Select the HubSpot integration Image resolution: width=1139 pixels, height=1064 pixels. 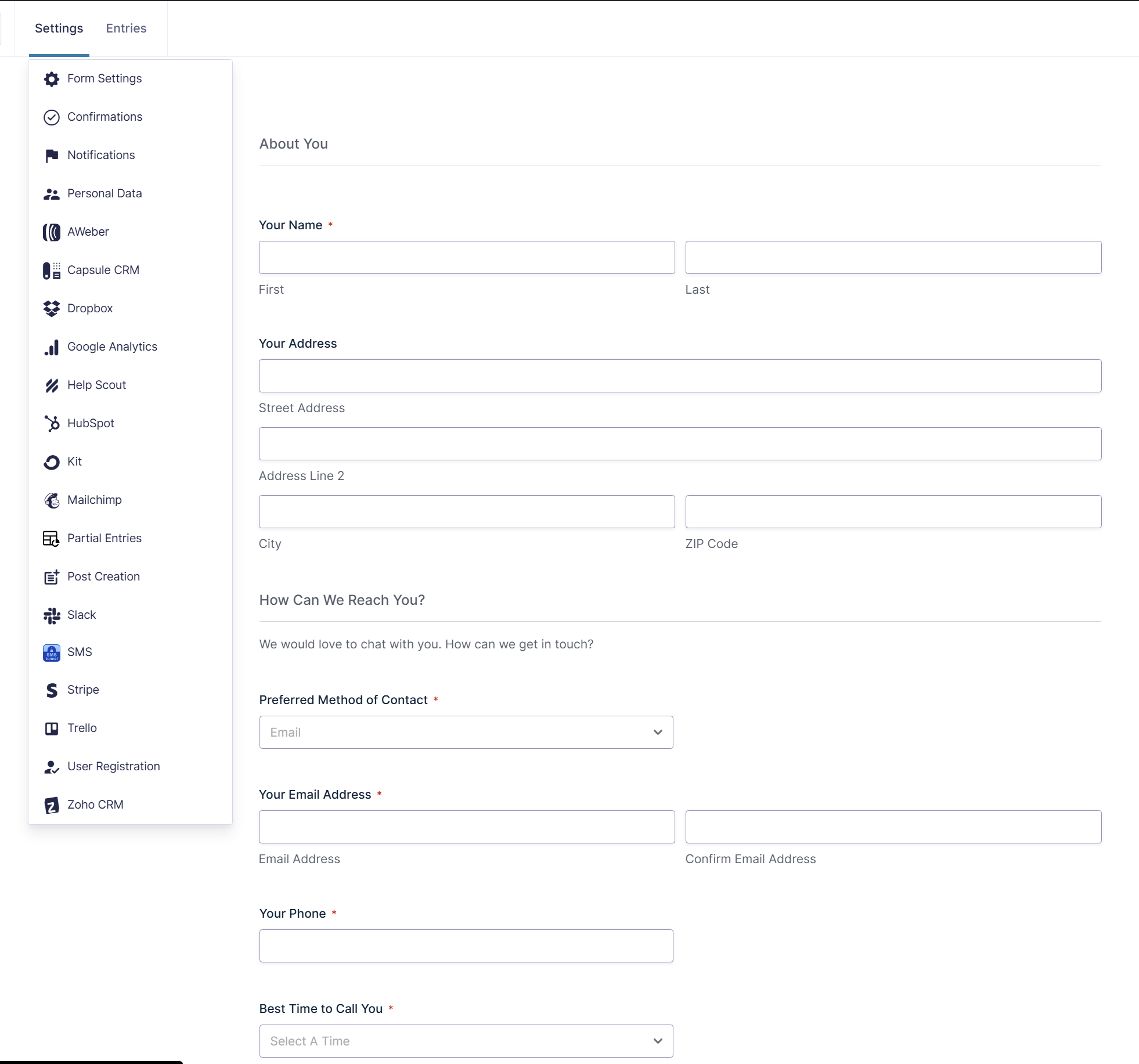(91, 423)
